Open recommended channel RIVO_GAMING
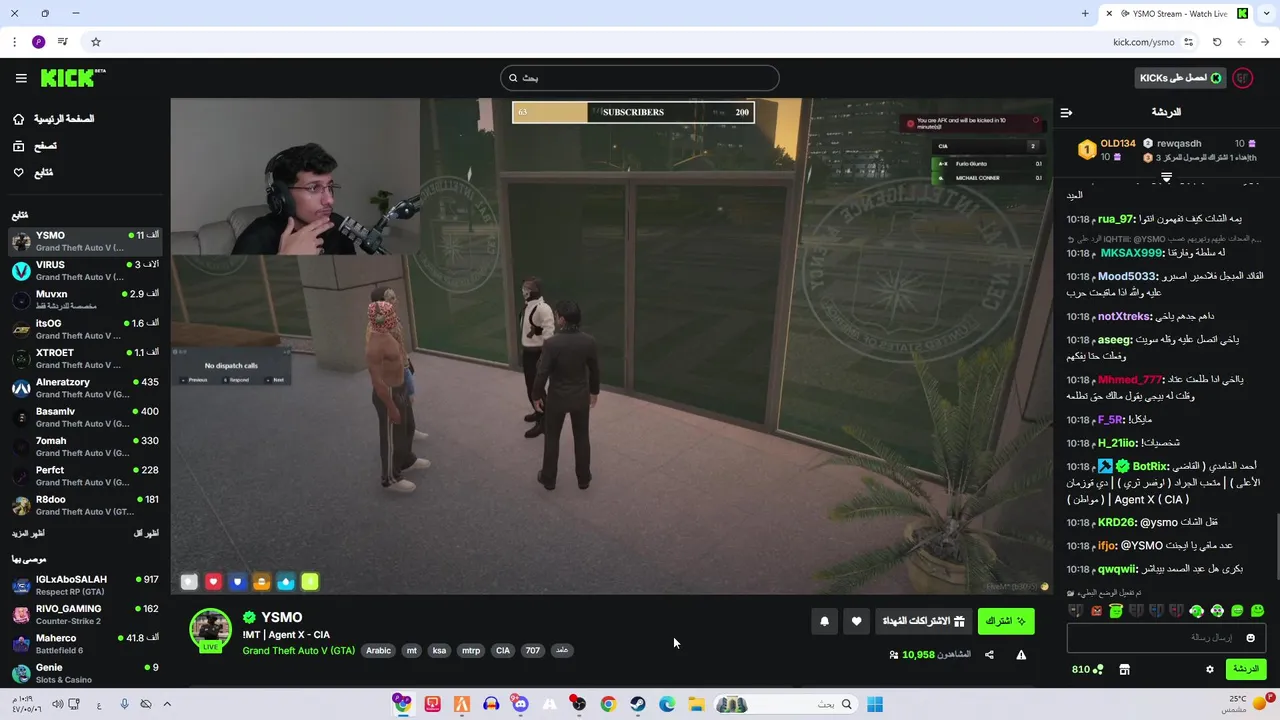1280x720 pixels. click(85, 614)
